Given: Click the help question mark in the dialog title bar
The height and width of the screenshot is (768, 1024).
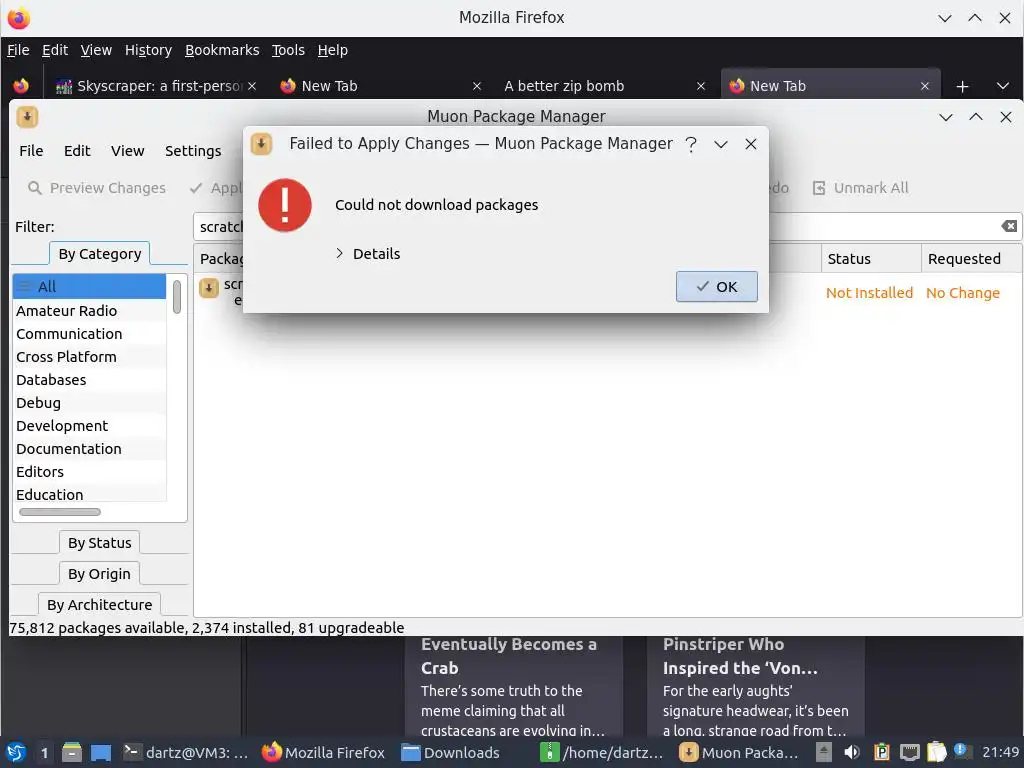Looking at the screenshot, I should coord(691,144).
